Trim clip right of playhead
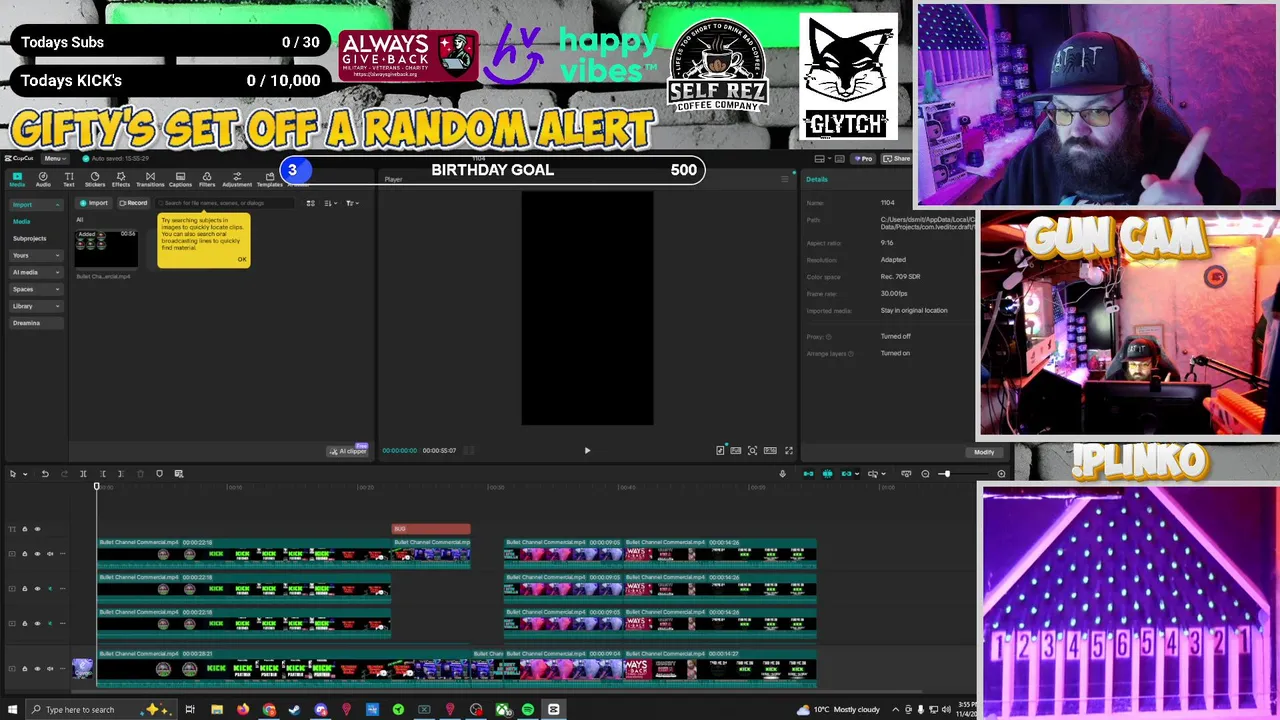1280x720 pixels. (x=121, y=474)
